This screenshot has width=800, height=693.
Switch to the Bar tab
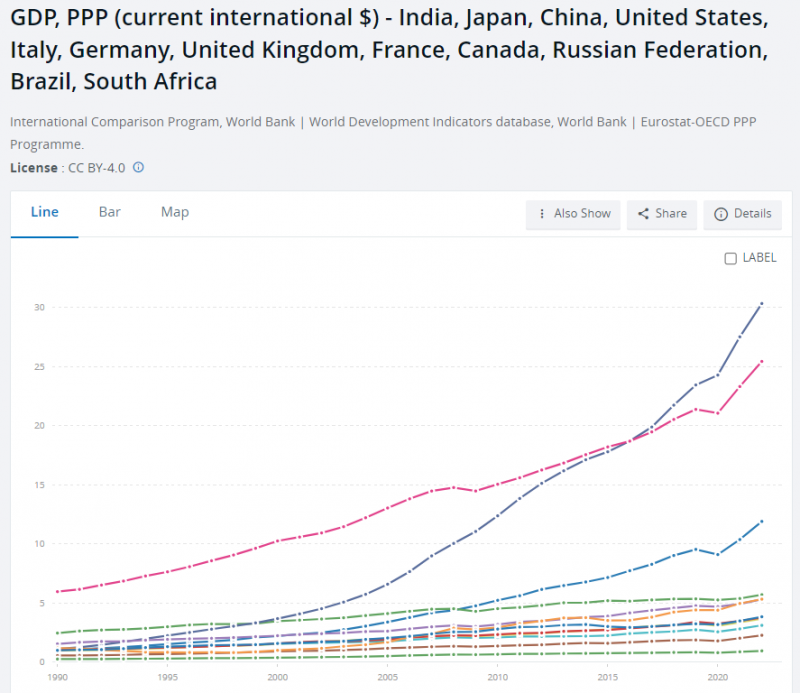110,212
